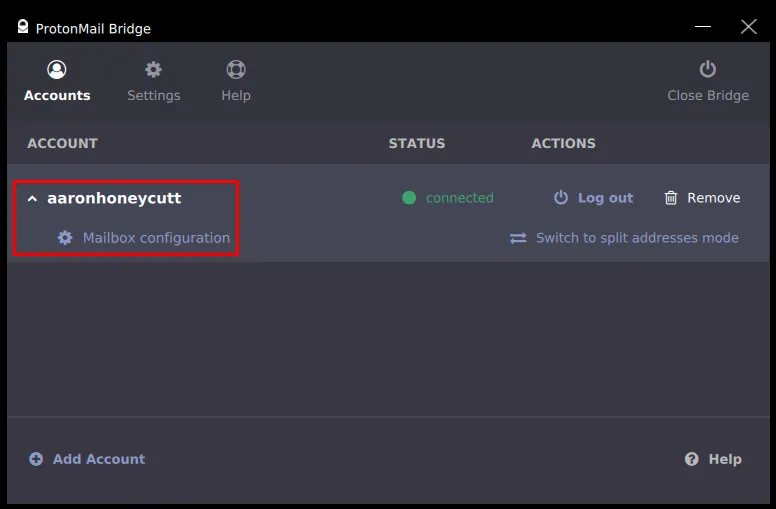Click the Log out power icon

click(561, 198)
